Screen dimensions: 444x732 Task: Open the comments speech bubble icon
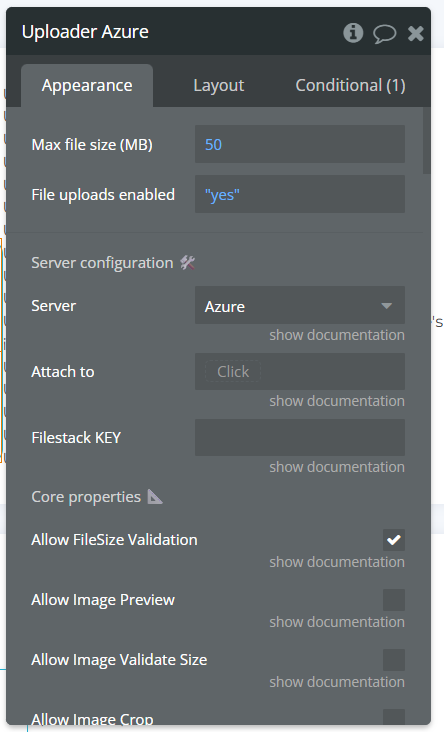click(x=385, y=34)
